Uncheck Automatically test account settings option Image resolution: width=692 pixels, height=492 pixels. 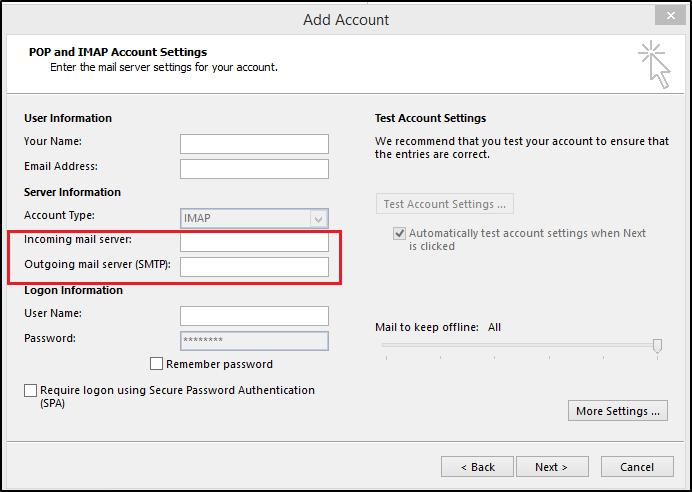coord(399,233)
